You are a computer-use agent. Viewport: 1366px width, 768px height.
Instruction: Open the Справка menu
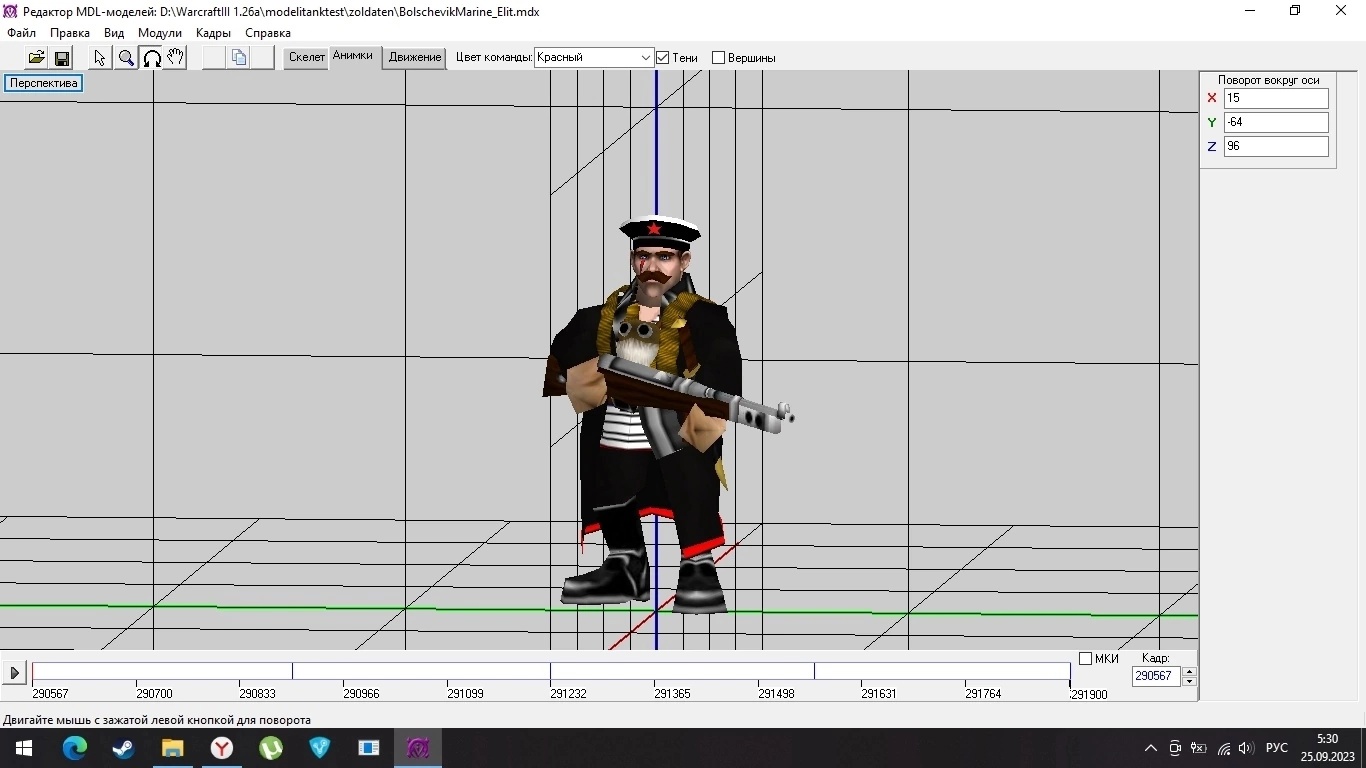[268, 33]
